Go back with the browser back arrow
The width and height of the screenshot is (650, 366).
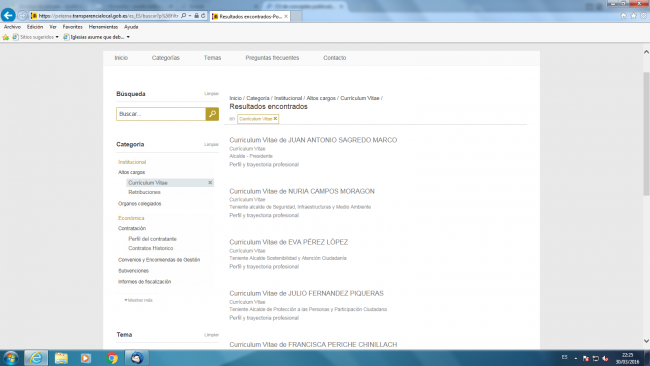[x=8, y=15]
